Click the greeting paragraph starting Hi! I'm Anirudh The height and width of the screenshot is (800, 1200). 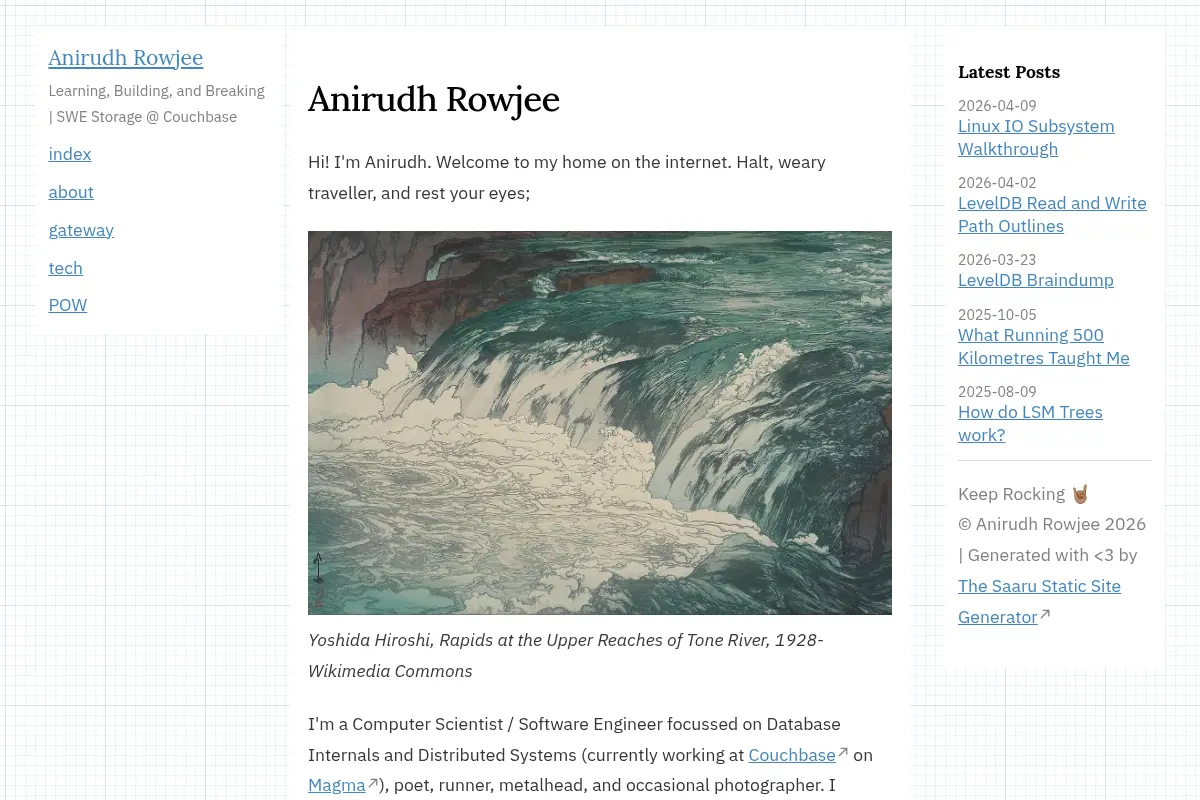click(x=567, y=177)
